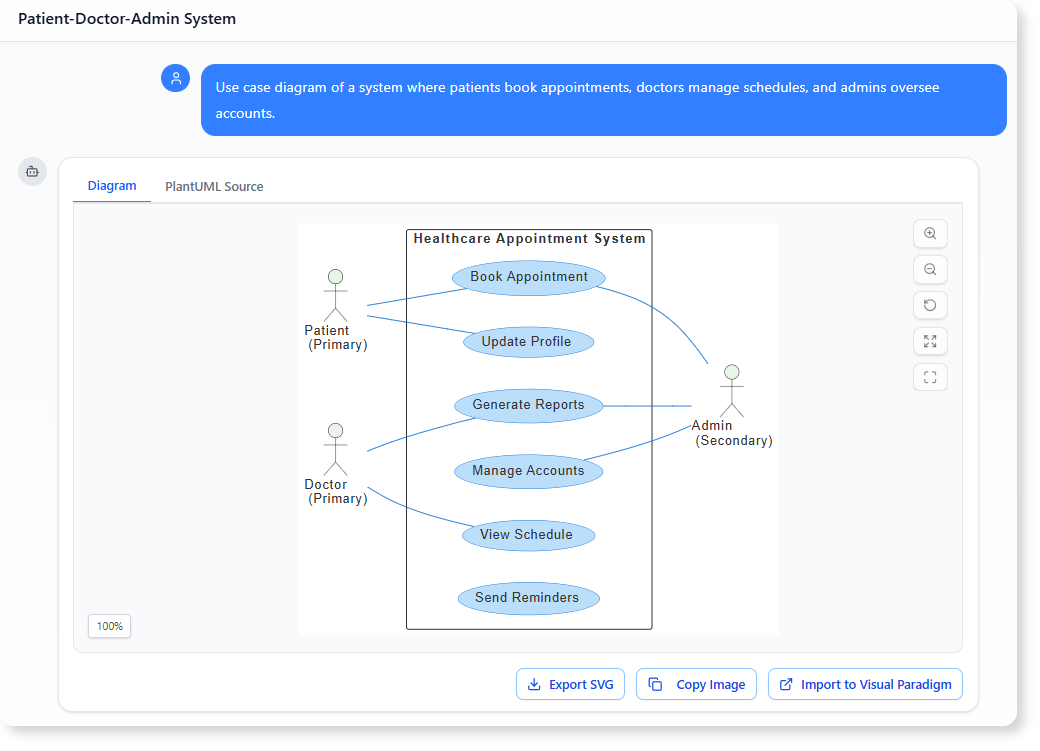This screenshot has width=1040, height=751.
Task: Click the 100% zoom level indicator
Action: [109, 625]
